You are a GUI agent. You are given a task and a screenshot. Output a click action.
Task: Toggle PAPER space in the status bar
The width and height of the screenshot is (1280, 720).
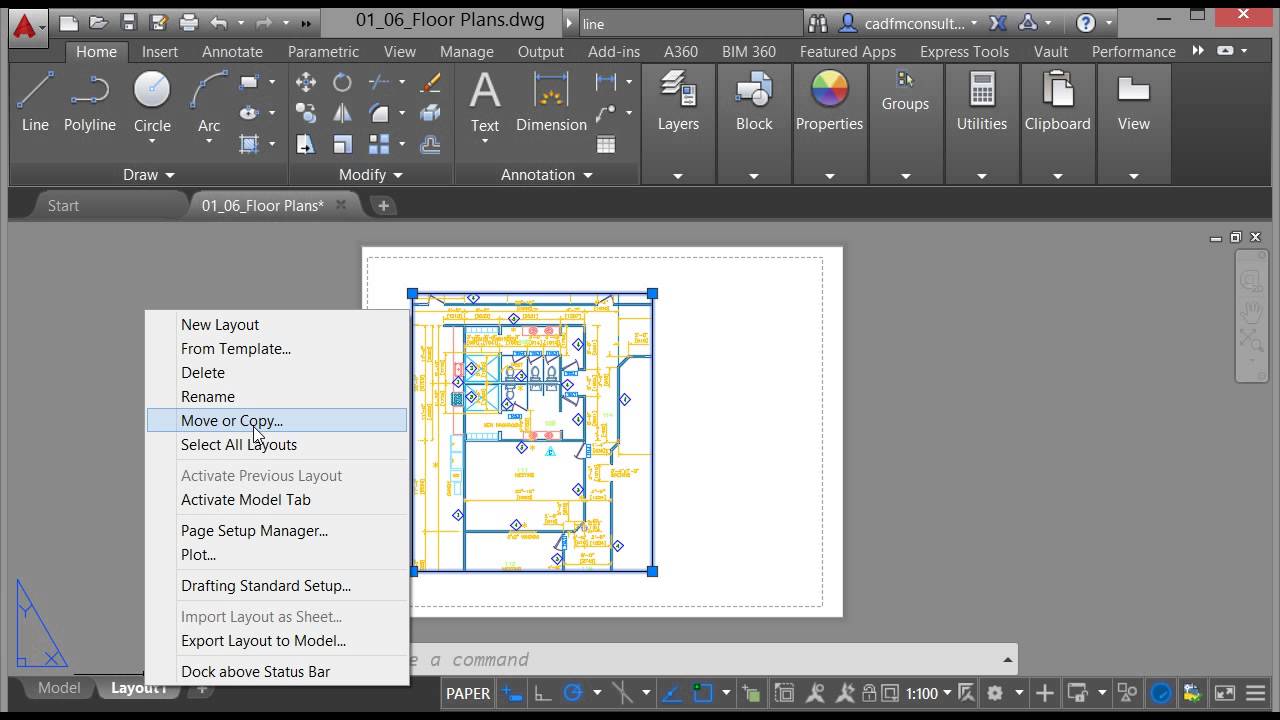(467, 693)
